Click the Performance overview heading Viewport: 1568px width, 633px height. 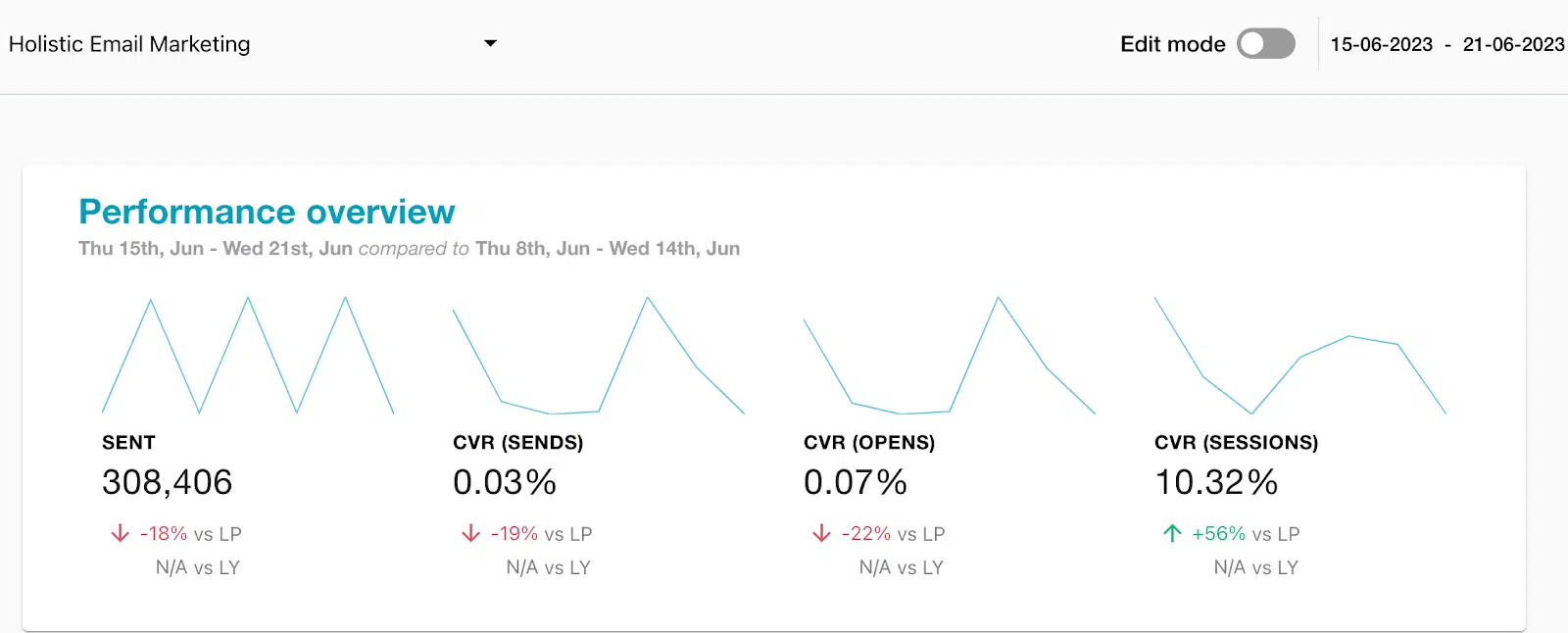[x=267, y=212]
